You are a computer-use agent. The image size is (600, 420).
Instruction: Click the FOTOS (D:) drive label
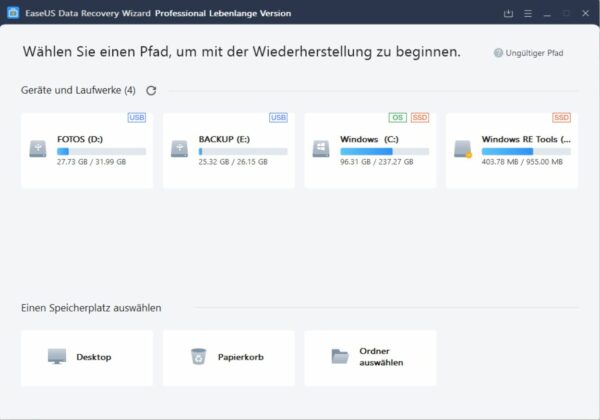(x=80, y=139)
